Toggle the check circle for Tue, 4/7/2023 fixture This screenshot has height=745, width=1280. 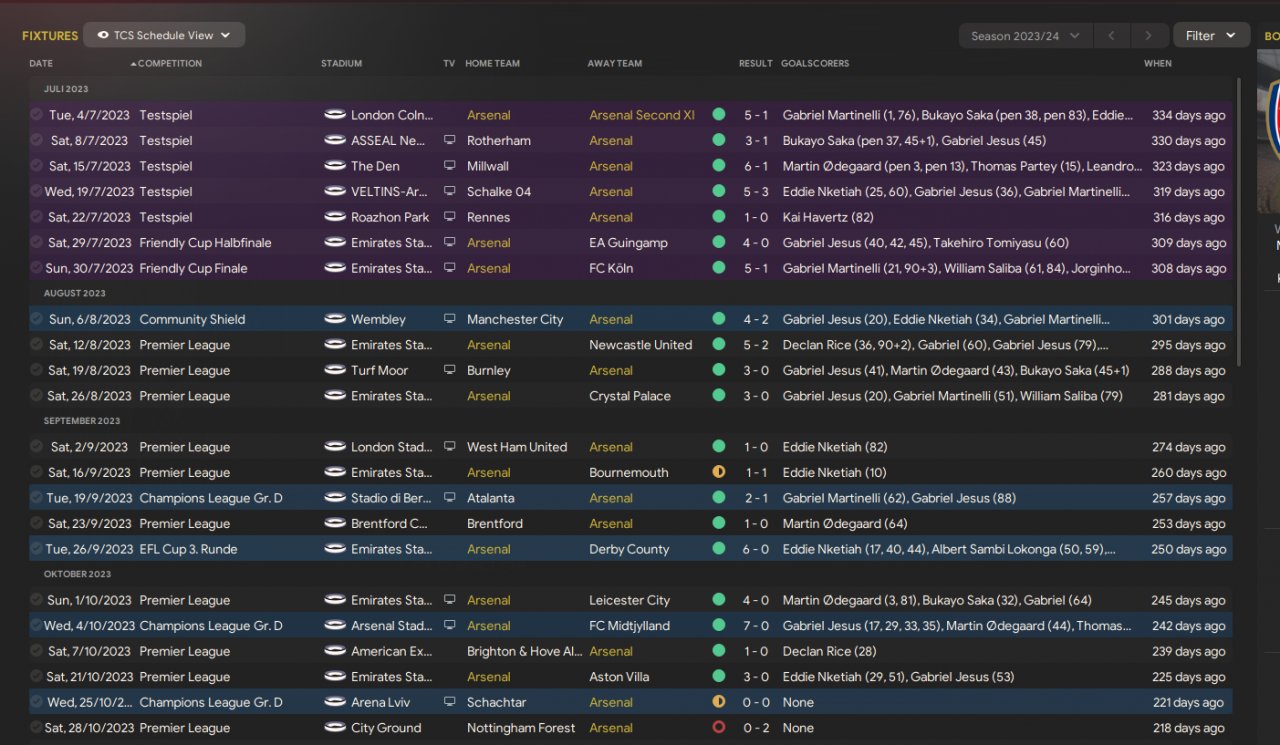[x=37, y=115]
